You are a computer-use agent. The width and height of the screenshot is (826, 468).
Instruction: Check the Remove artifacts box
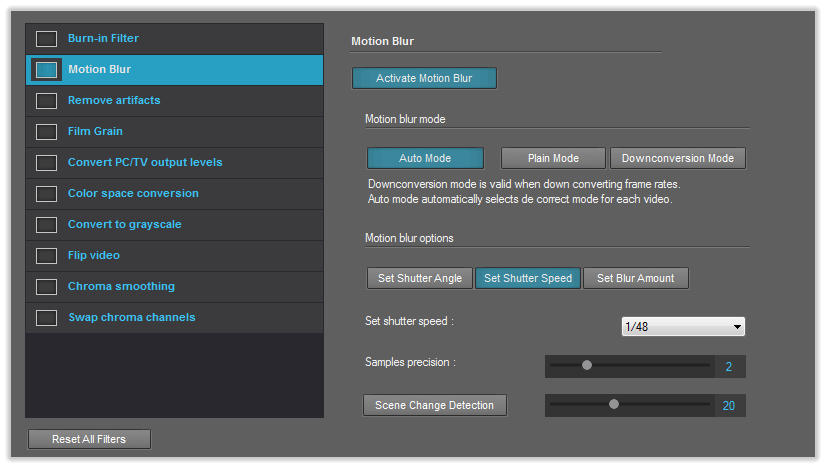click(x=46, y=101)
